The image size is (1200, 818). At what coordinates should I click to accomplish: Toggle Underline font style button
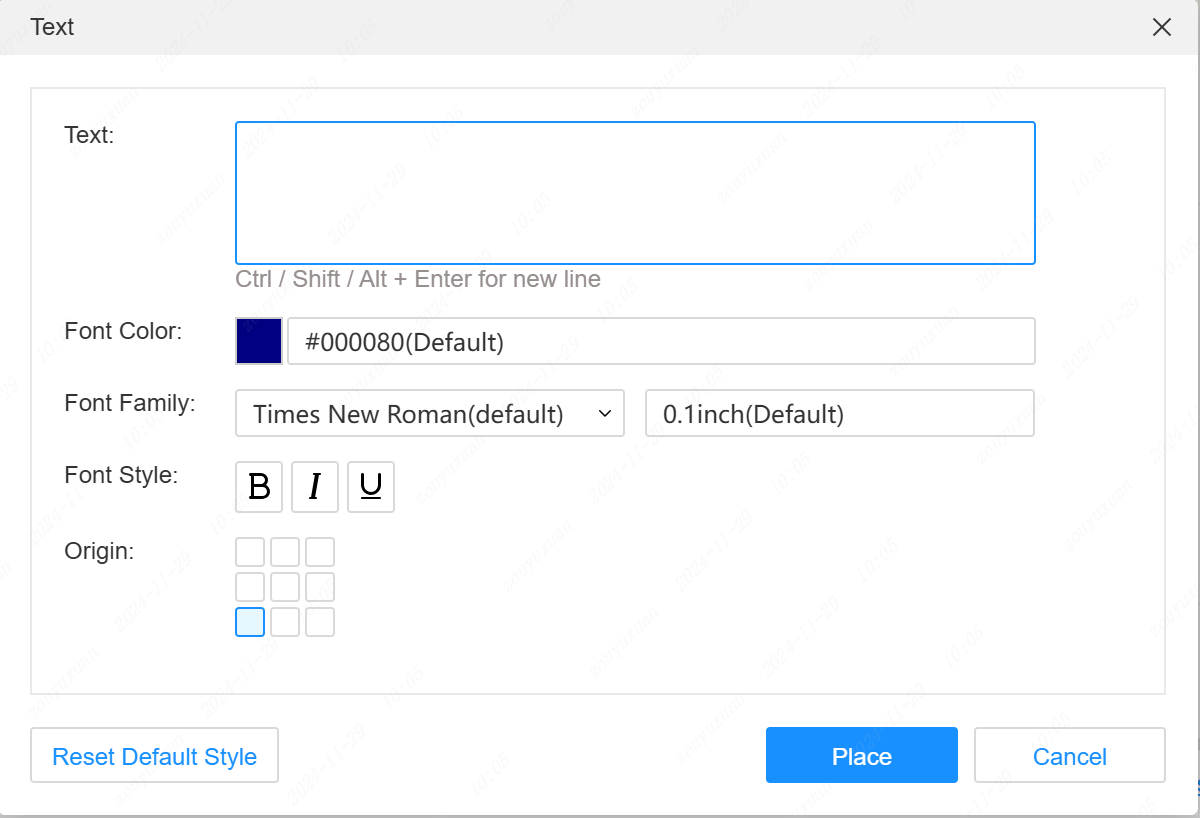tap(371, 487)
